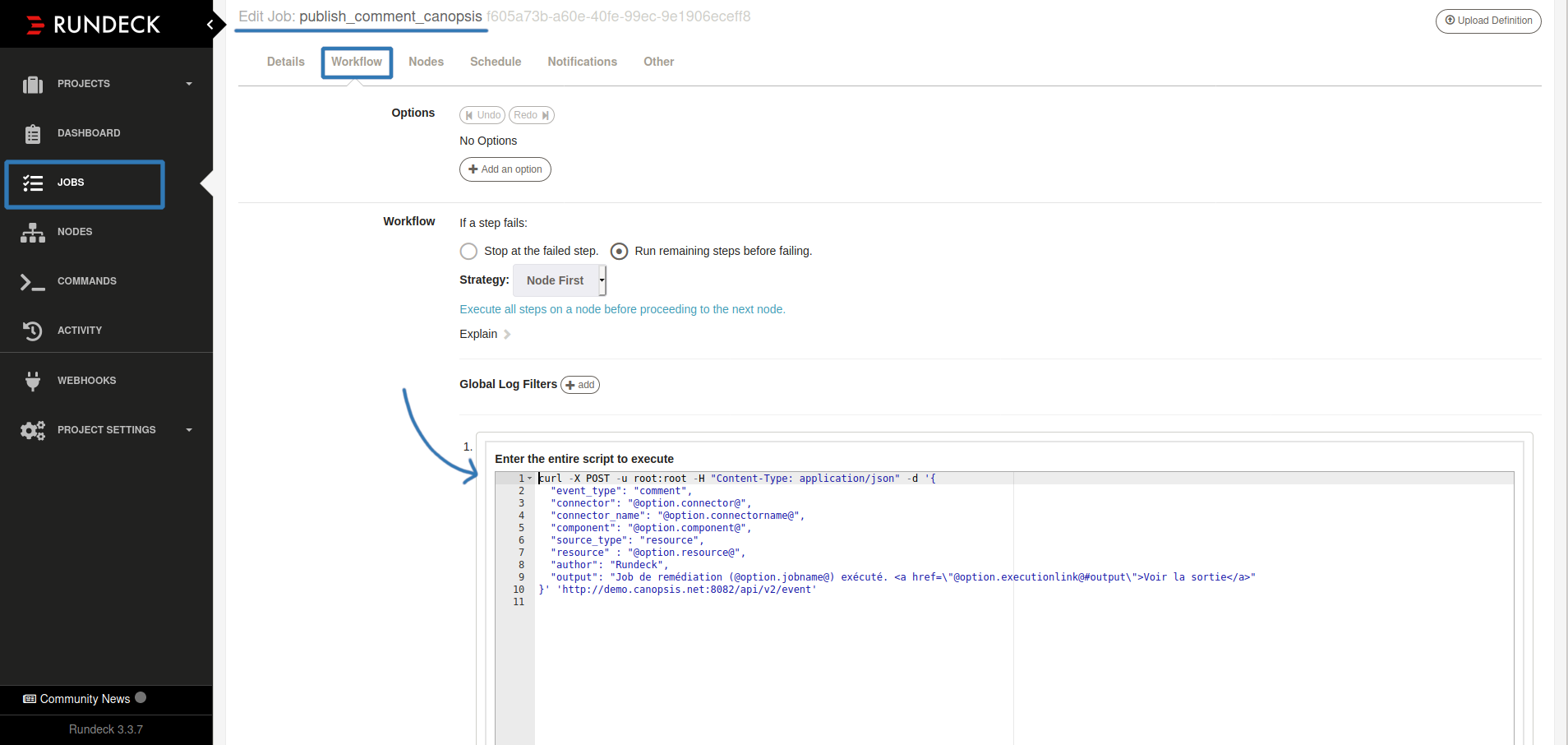Image resolution: width=1568 pixels, height=745 pixels.
Task: Fold code at line 1 arrow
Action: click(x=529, y=478)
